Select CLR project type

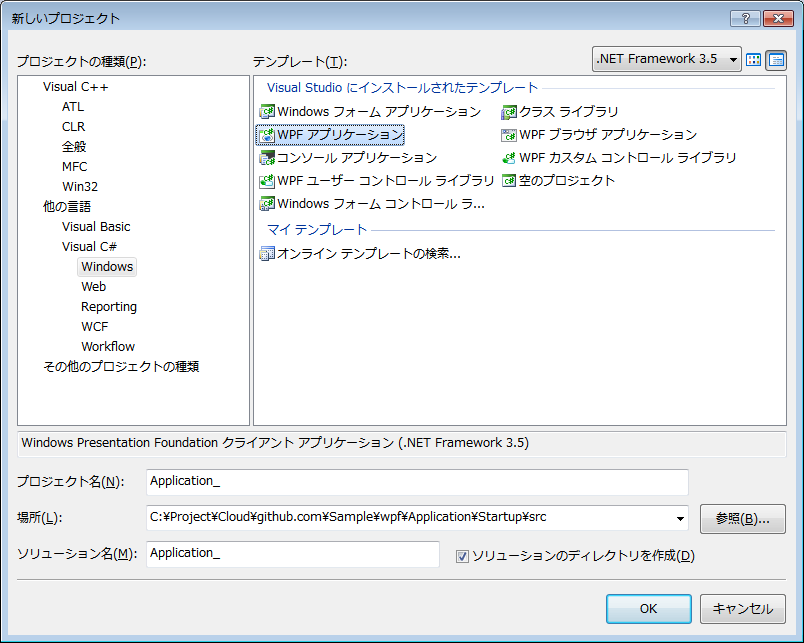73,127
